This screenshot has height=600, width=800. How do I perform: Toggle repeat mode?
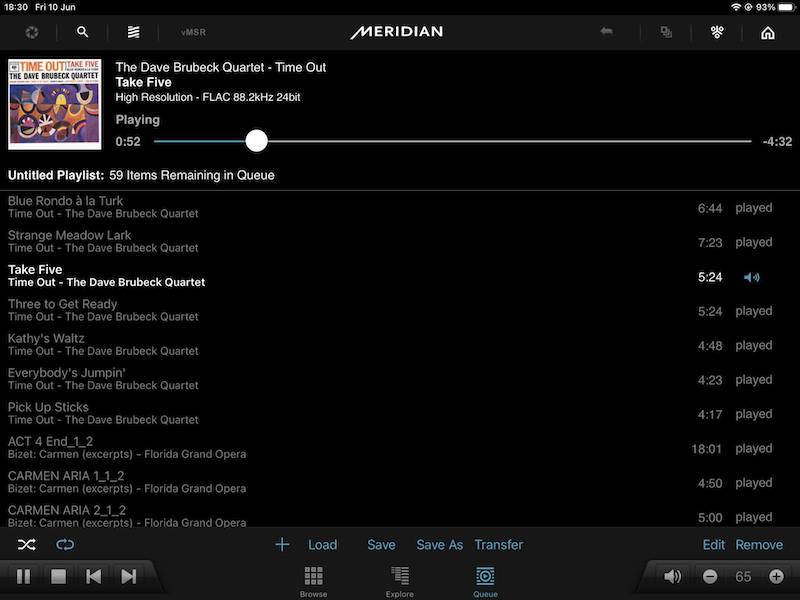click(65, 545)
